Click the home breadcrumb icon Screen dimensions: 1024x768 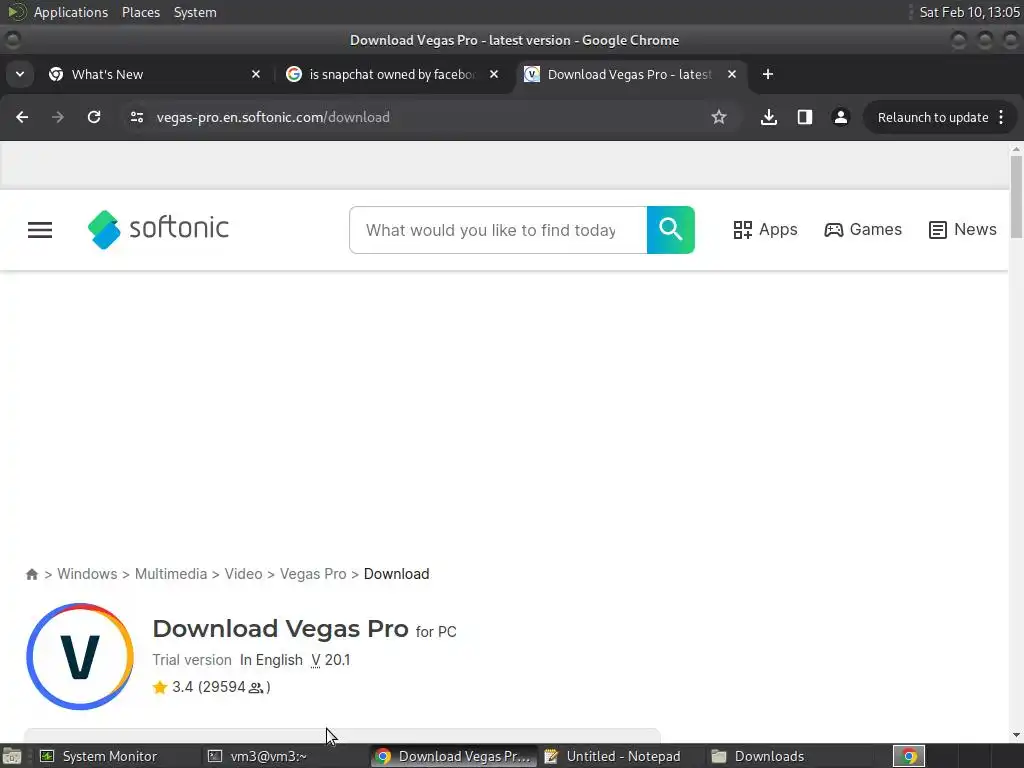[32, 575]
